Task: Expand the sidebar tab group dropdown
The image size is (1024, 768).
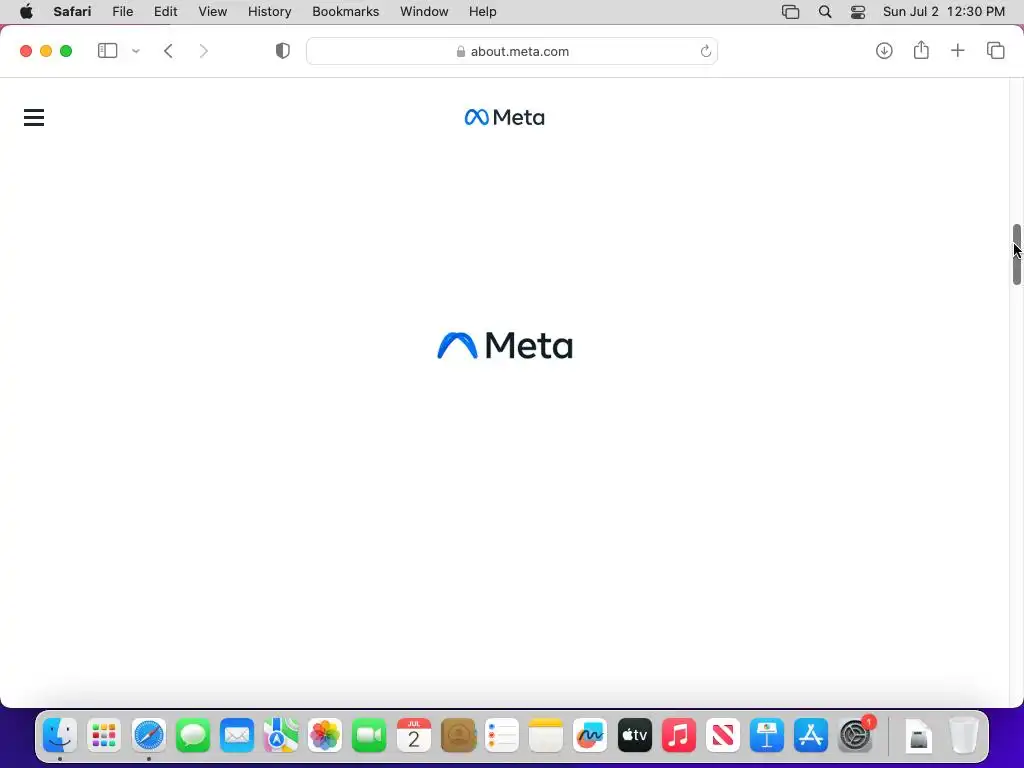Action: point(136,51)
